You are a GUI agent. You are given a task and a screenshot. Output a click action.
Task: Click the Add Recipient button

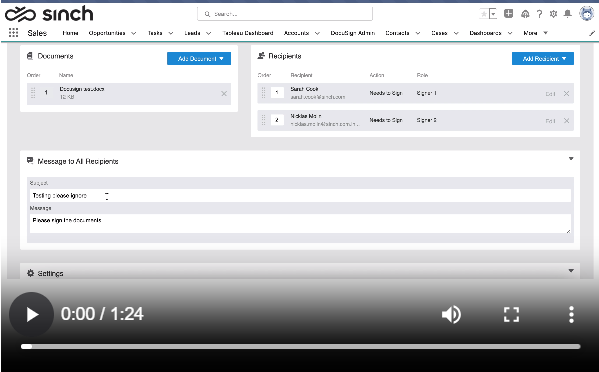click(542, 58)
